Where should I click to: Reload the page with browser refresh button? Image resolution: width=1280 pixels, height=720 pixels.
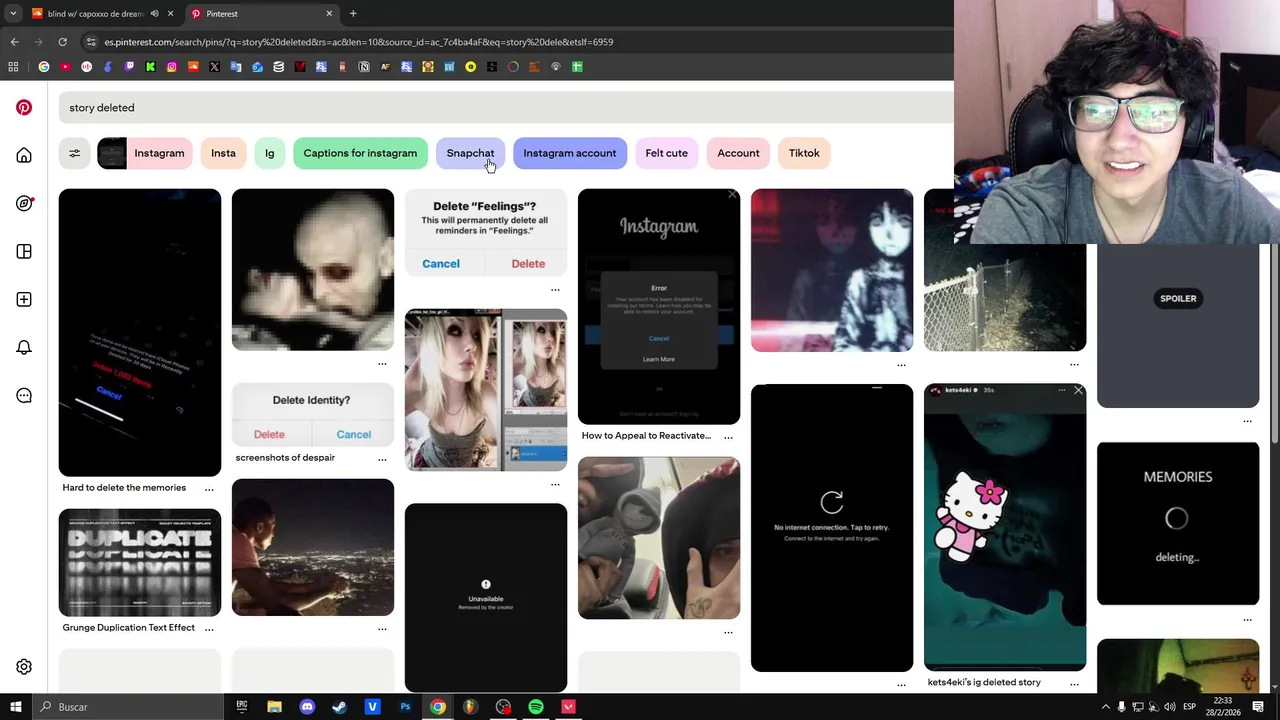[62, 42]
